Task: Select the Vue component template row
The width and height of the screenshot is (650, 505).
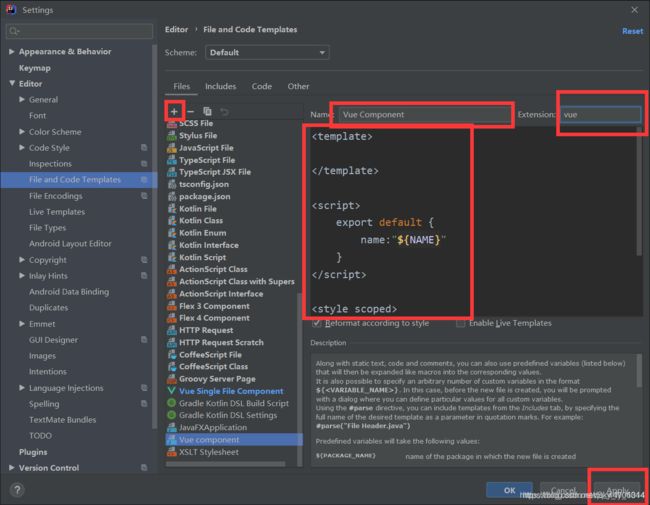Action: click(x=234, y=439)
